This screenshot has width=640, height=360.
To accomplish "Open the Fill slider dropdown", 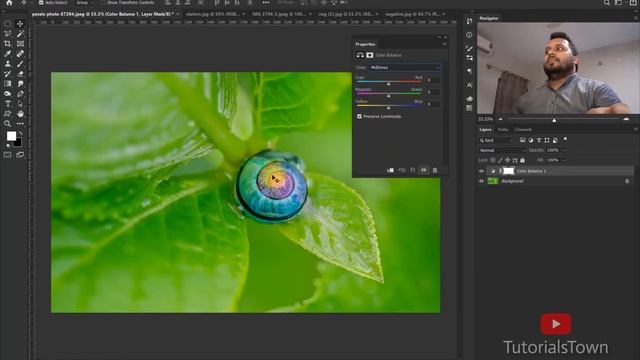I will point(564,160).
